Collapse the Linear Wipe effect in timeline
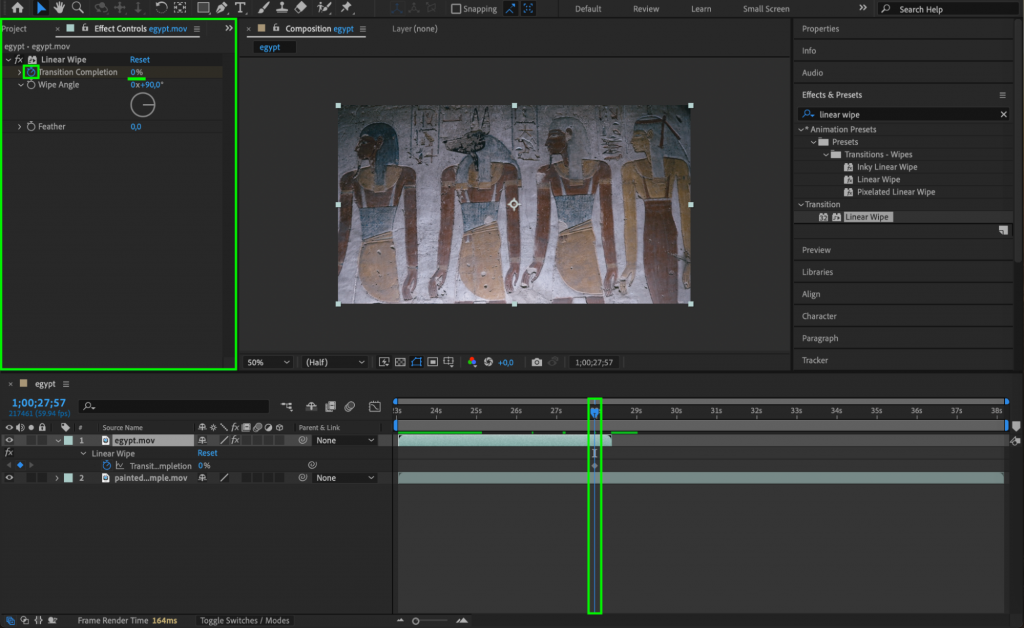 point(84,452)
